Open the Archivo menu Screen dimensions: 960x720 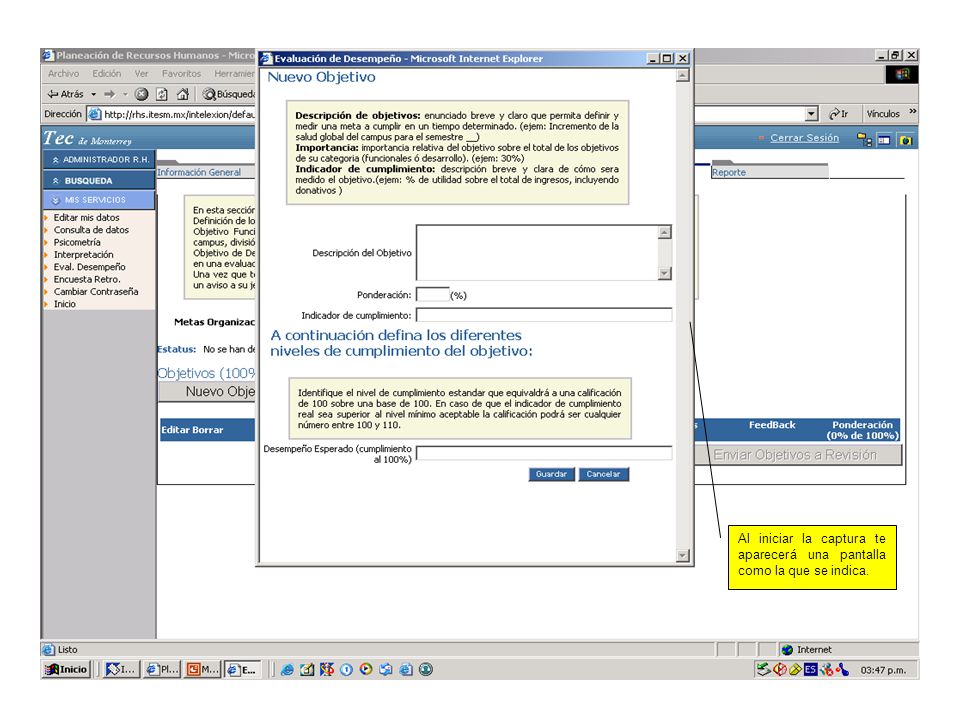(63, 73)
